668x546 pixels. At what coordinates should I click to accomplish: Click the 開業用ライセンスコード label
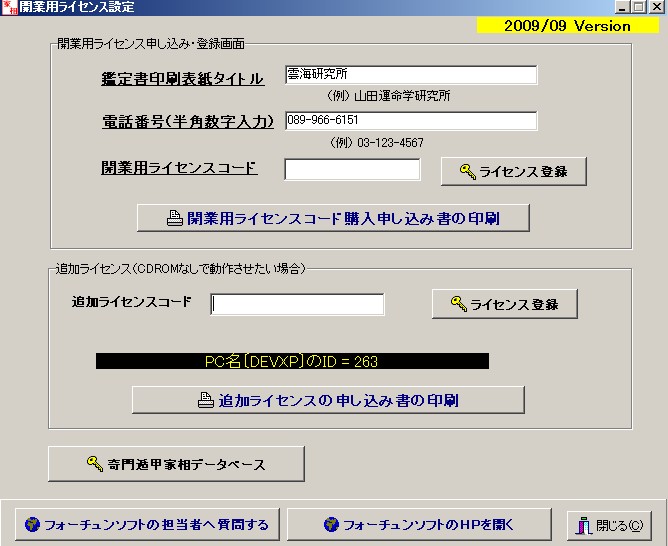(x=179, y=167)
